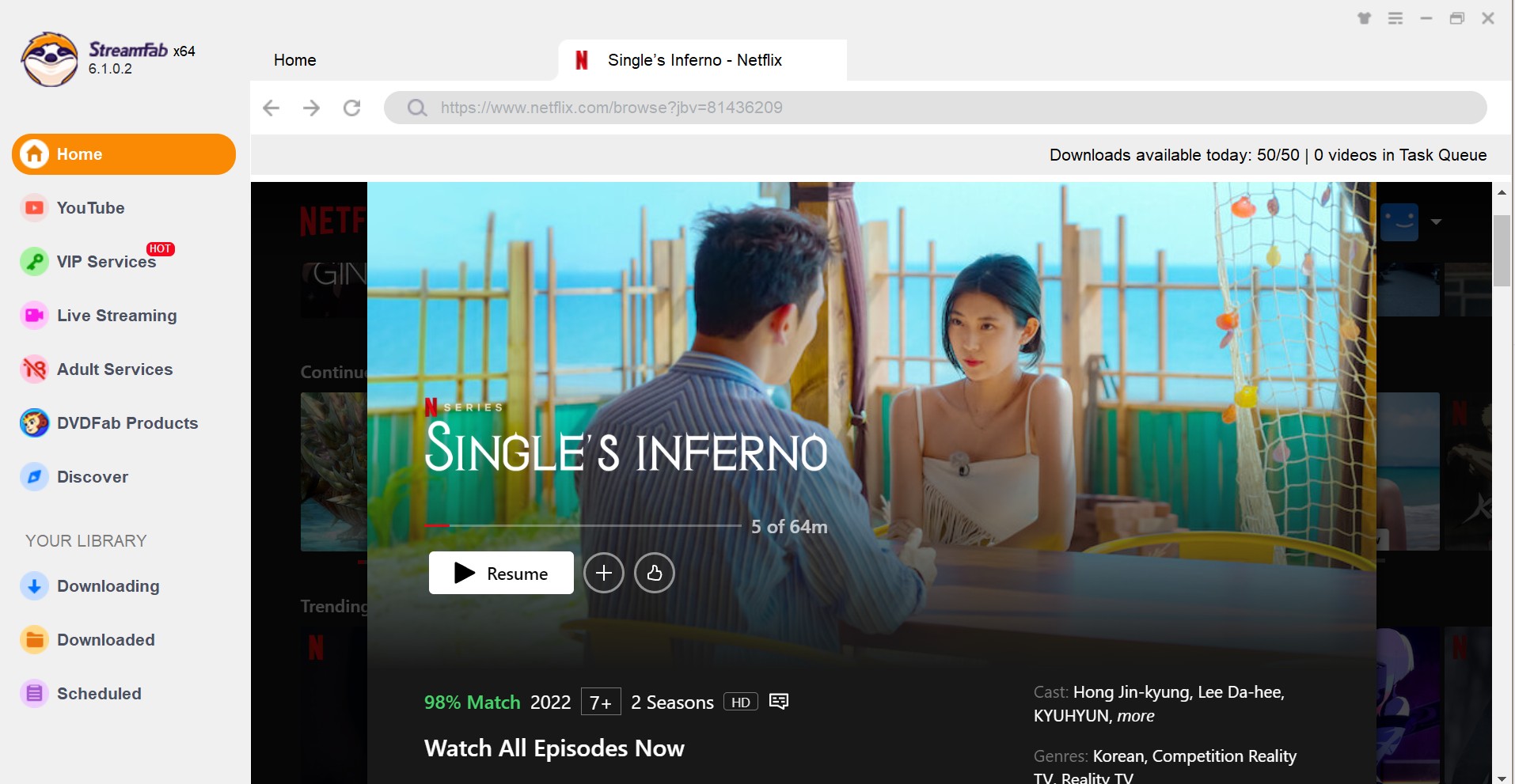Click the subtitles availability icon

point(779,702)
